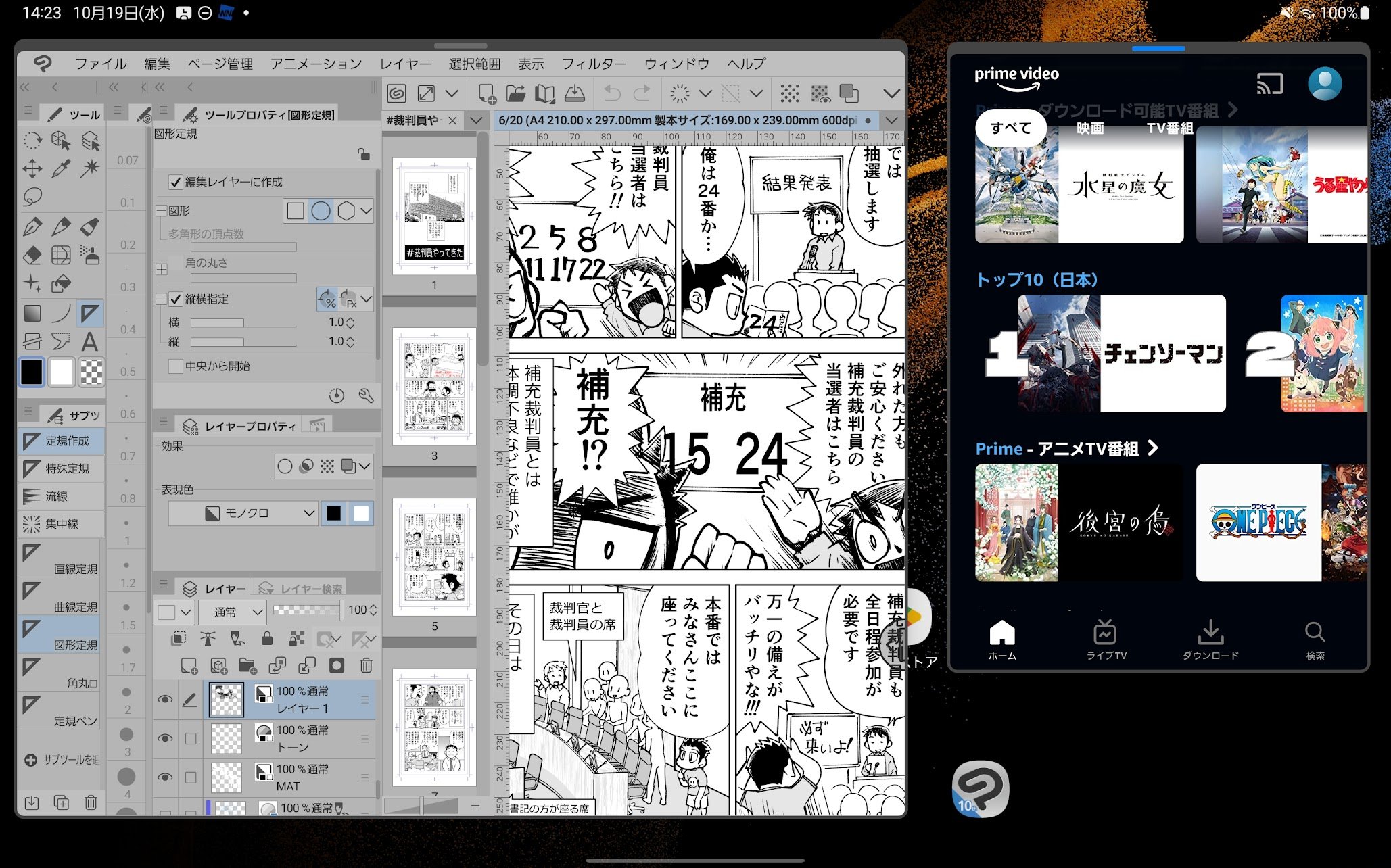Click the New layer folder icon
1391x868 pixels.
tap(247, 665)
